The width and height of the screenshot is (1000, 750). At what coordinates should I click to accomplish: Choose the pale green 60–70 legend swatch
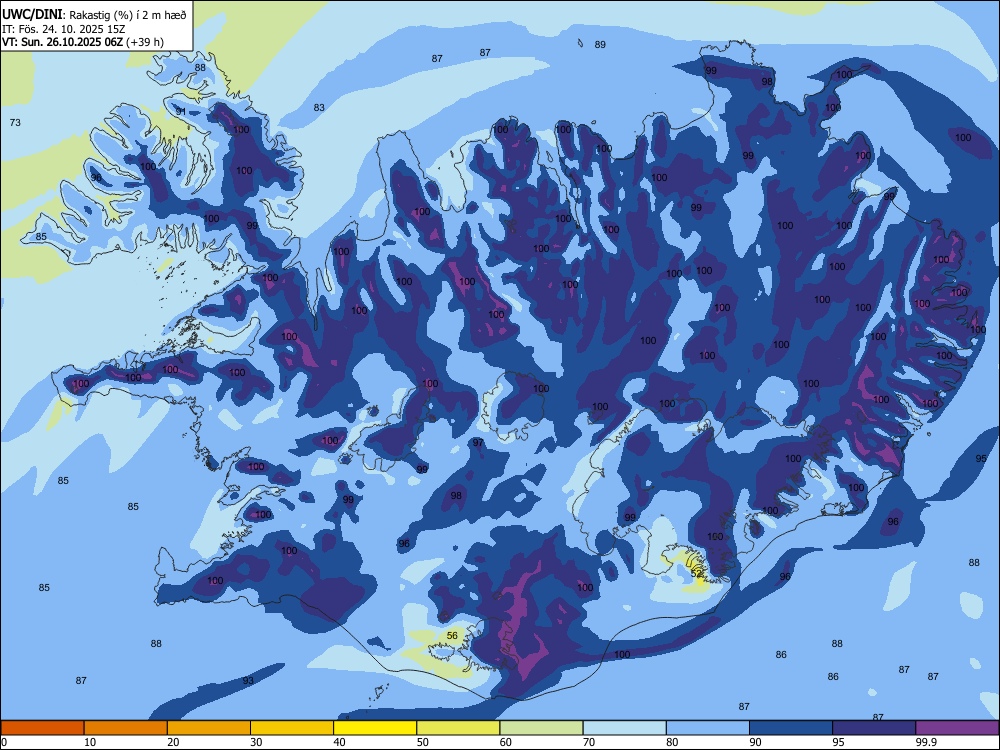[541, 728]
